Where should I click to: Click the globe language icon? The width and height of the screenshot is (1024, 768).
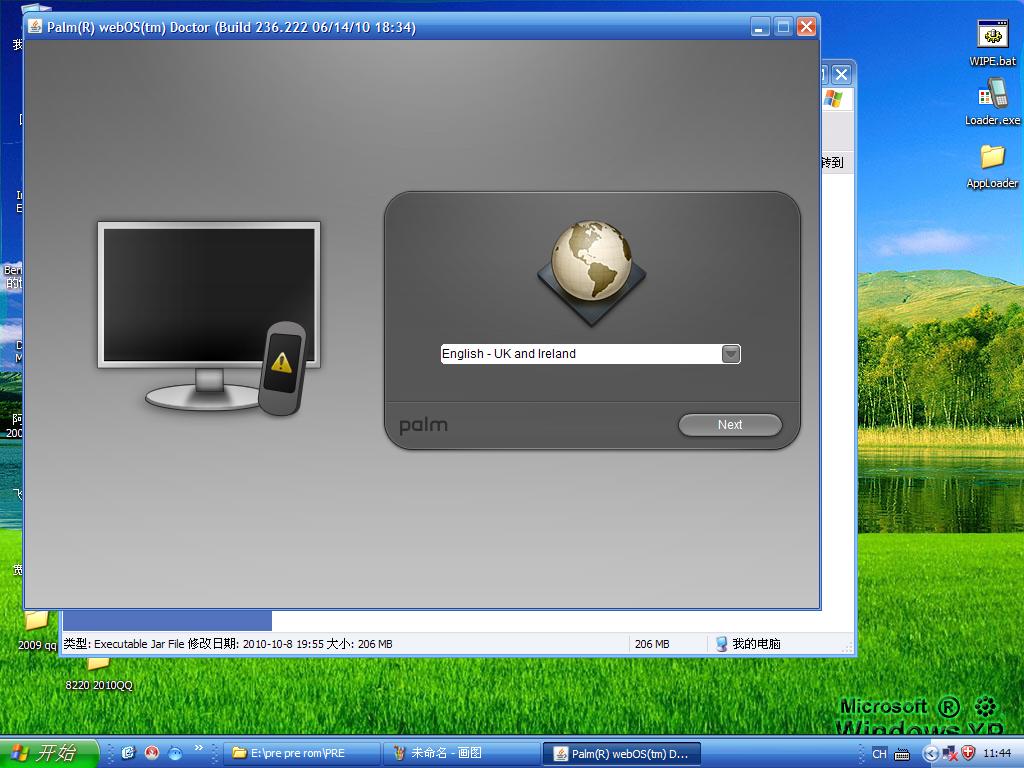(591, 262)
